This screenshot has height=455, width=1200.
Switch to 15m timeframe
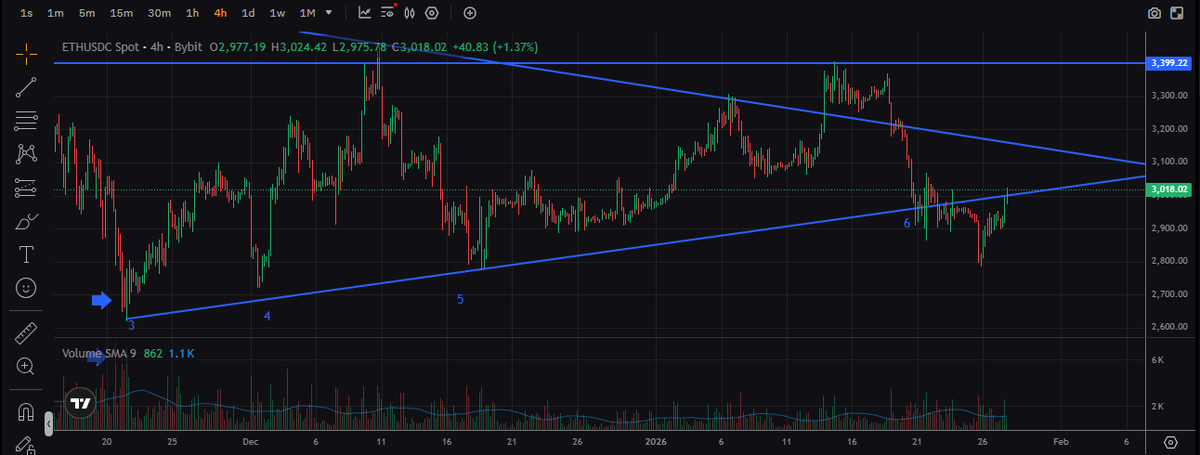tap(122, 13)
